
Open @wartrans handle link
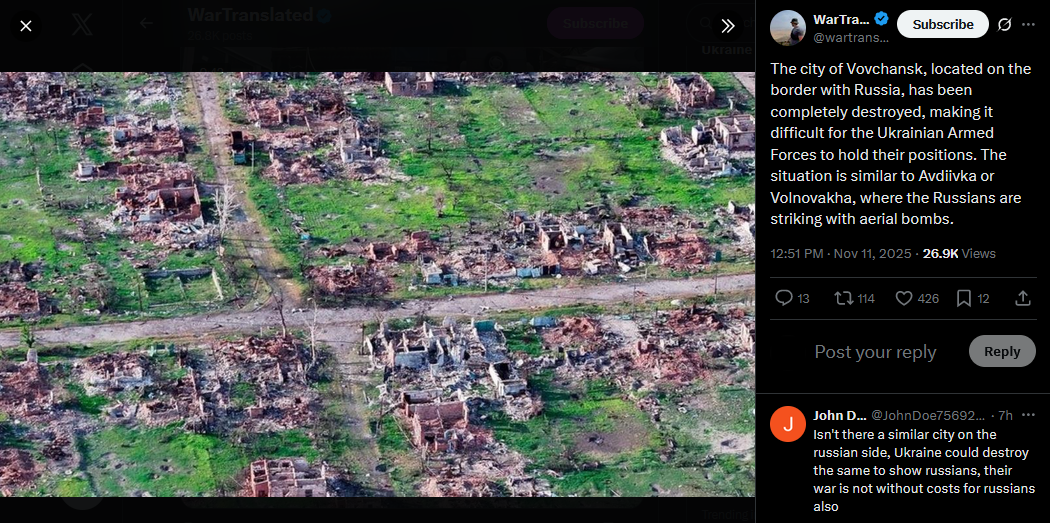pyautogui.click(x=850, y=38)
